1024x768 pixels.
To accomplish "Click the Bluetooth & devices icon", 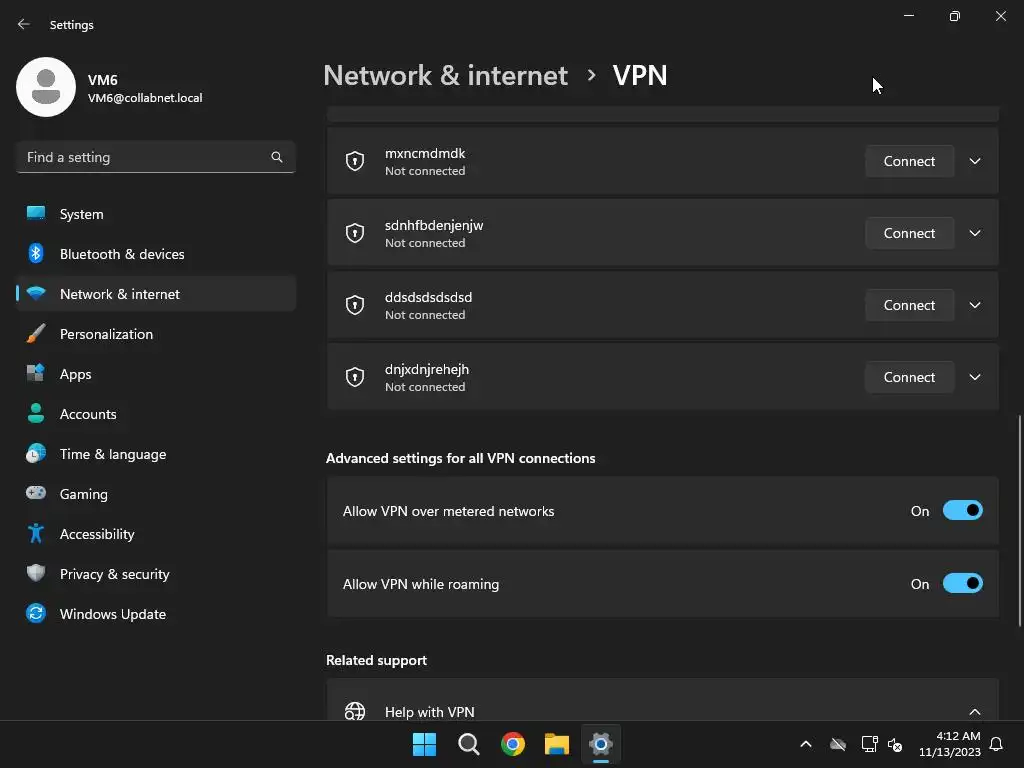I will (x=36, y=254).
